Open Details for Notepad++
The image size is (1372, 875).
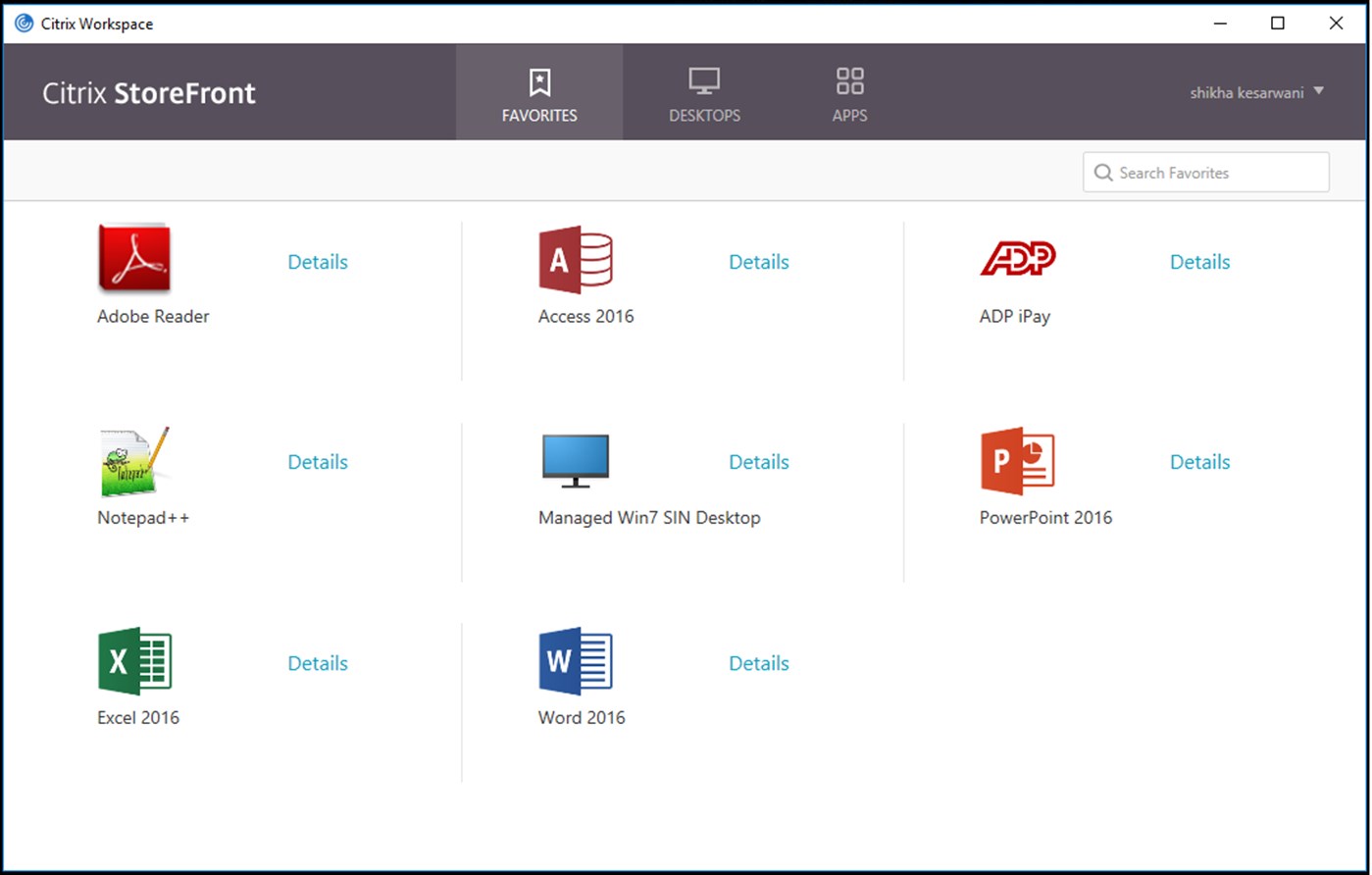(318, 462)
